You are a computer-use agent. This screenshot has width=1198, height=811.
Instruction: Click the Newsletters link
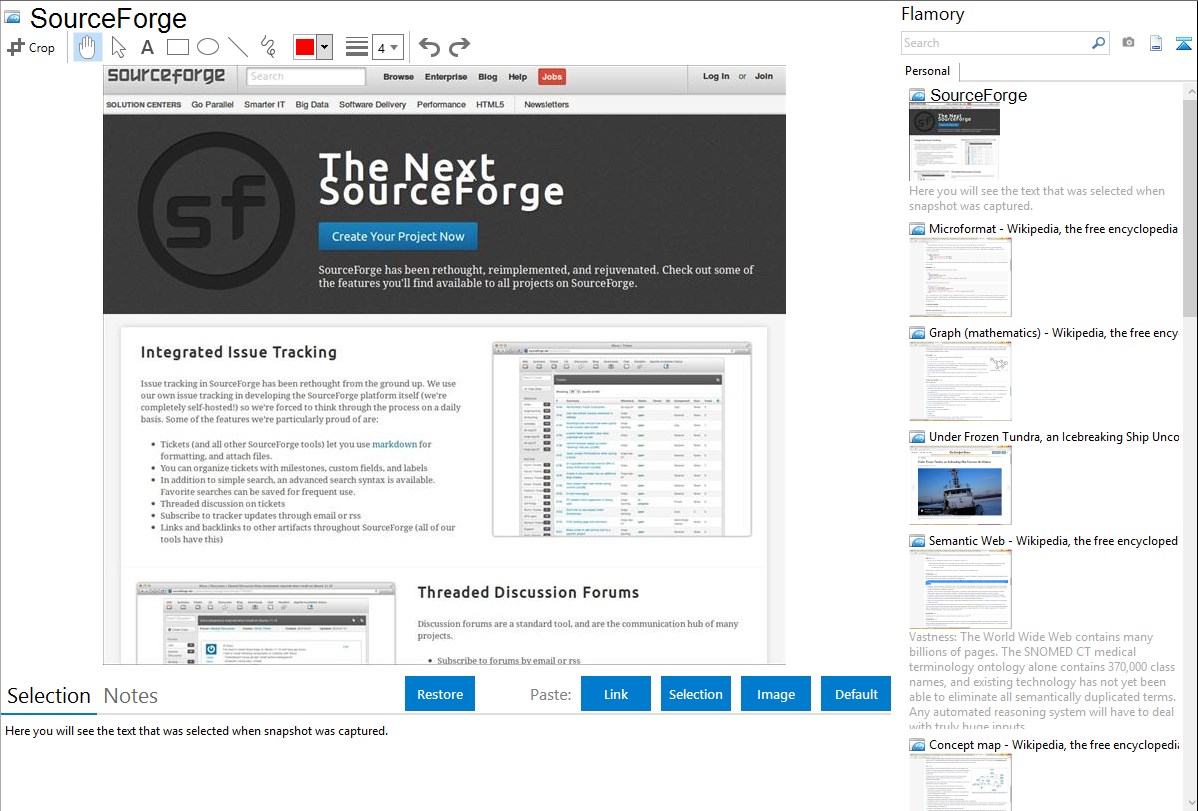tap(546, 105)
